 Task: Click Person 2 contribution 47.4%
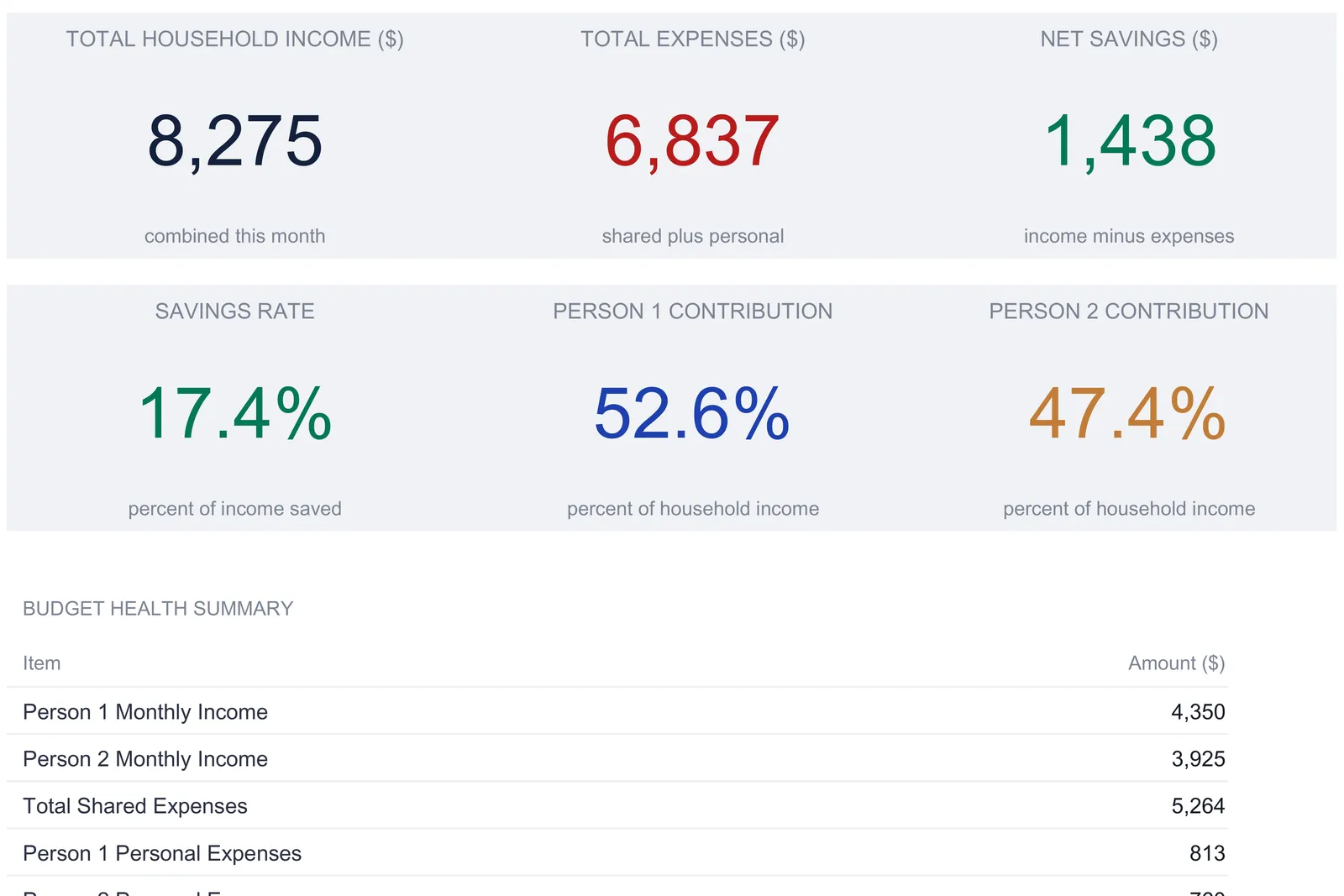pos(1128,413)
